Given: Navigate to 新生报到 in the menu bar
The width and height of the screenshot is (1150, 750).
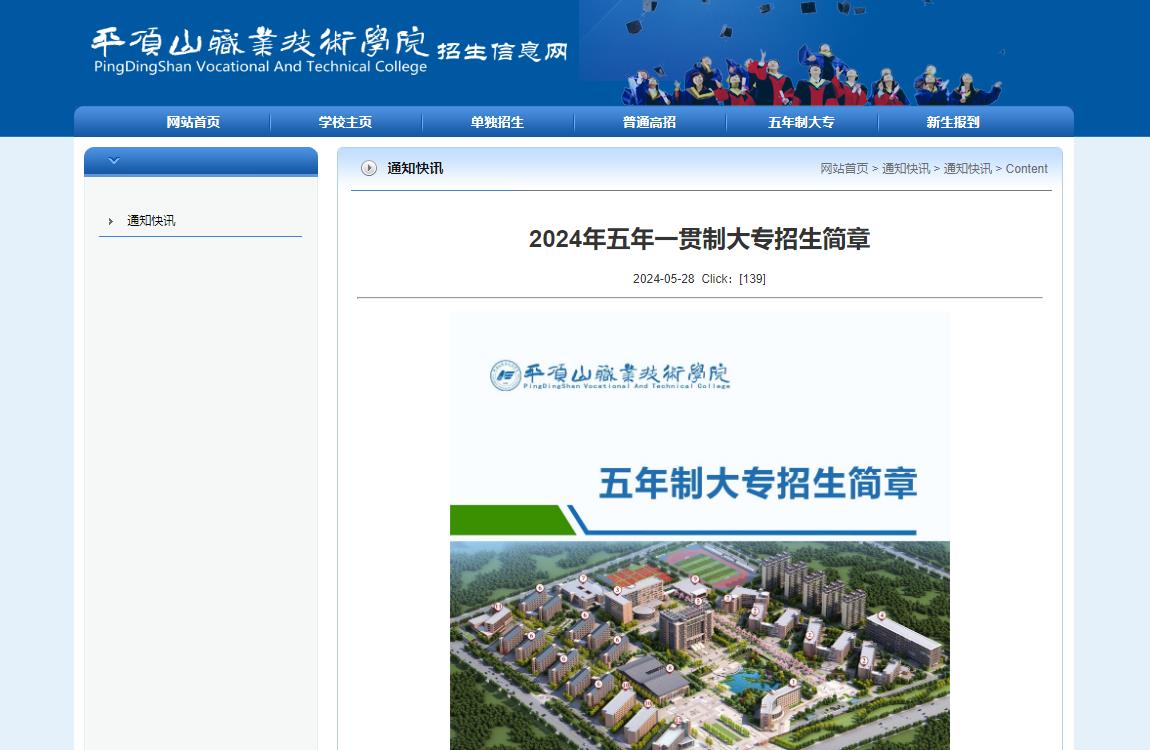Looking at the screenshot, I should pos(953,122).
